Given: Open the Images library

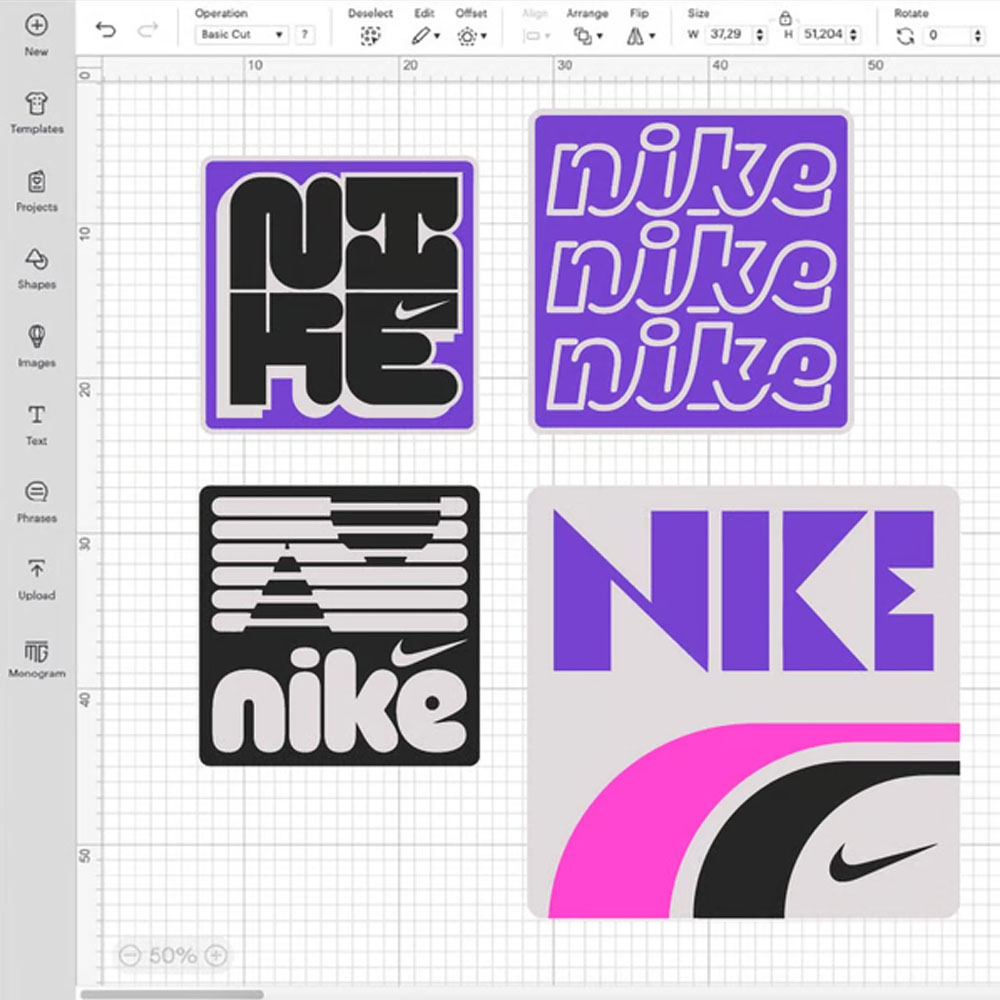Looking at the screenshot, I should (x=36, y=337).
